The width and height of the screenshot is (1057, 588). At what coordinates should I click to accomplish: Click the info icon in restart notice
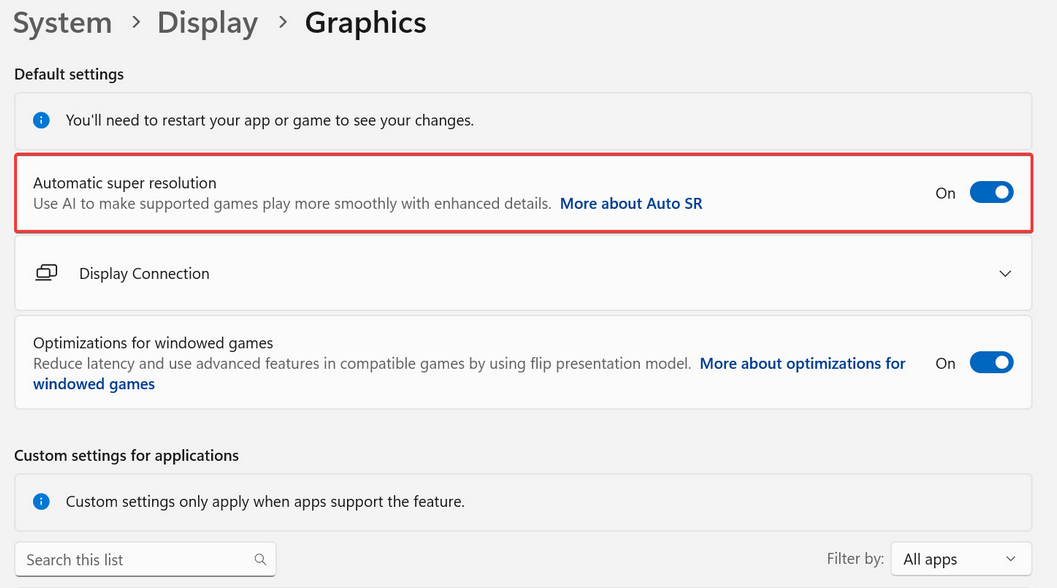point(41,120)
